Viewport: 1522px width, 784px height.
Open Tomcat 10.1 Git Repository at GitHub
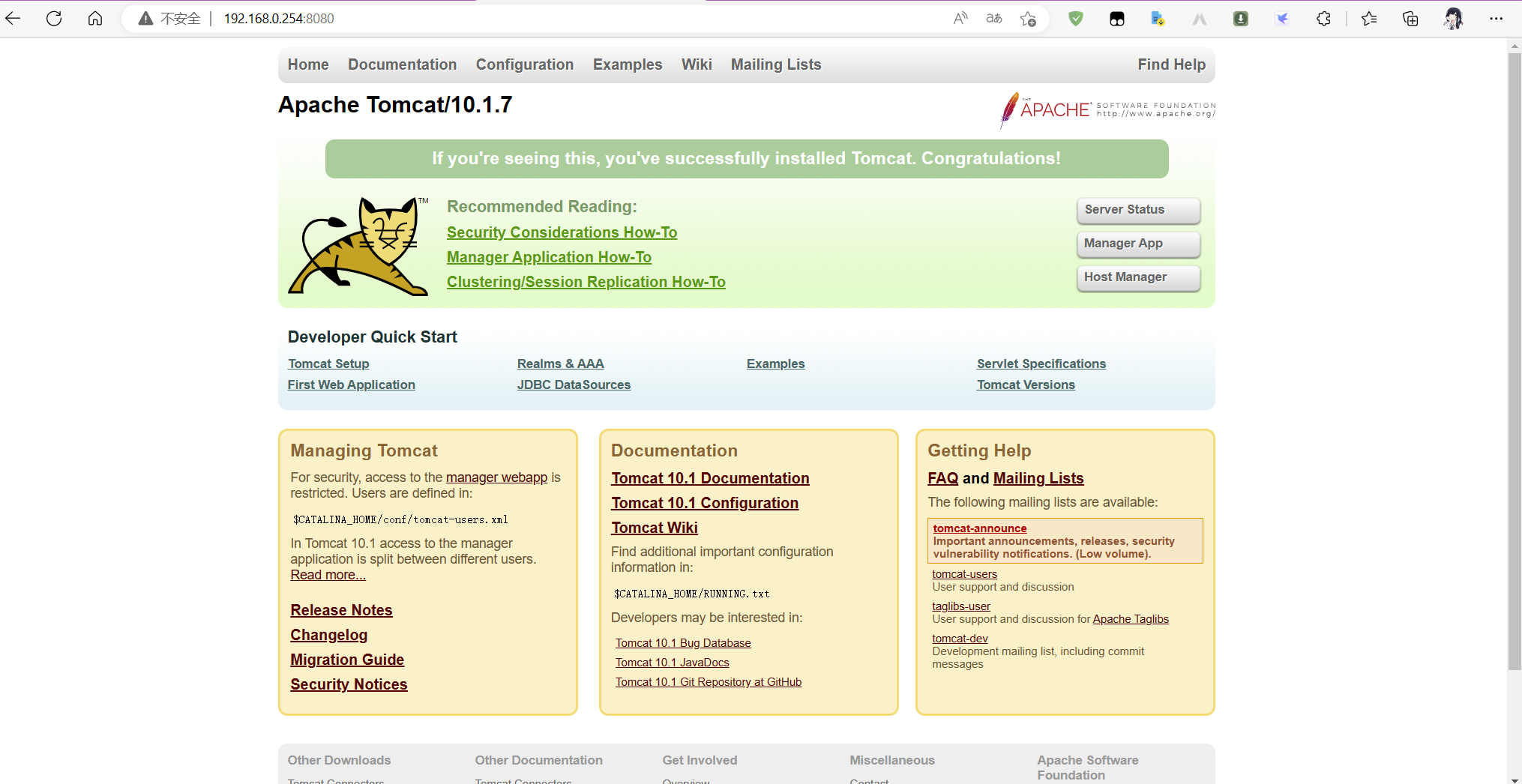click(x=709, y=682)
